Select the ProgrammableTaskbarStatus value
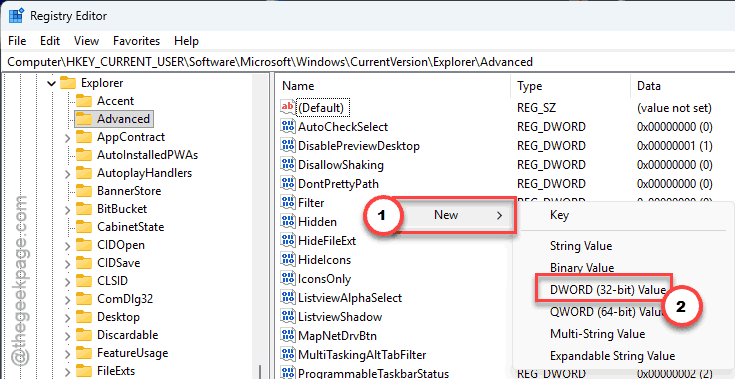 373,373
